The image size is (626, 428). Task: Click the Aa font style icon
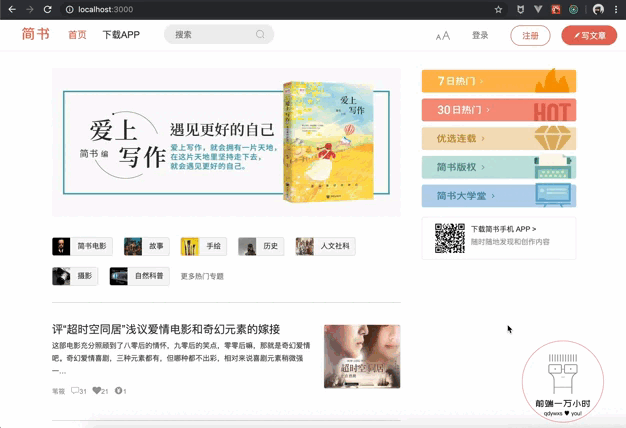[443, 36]
